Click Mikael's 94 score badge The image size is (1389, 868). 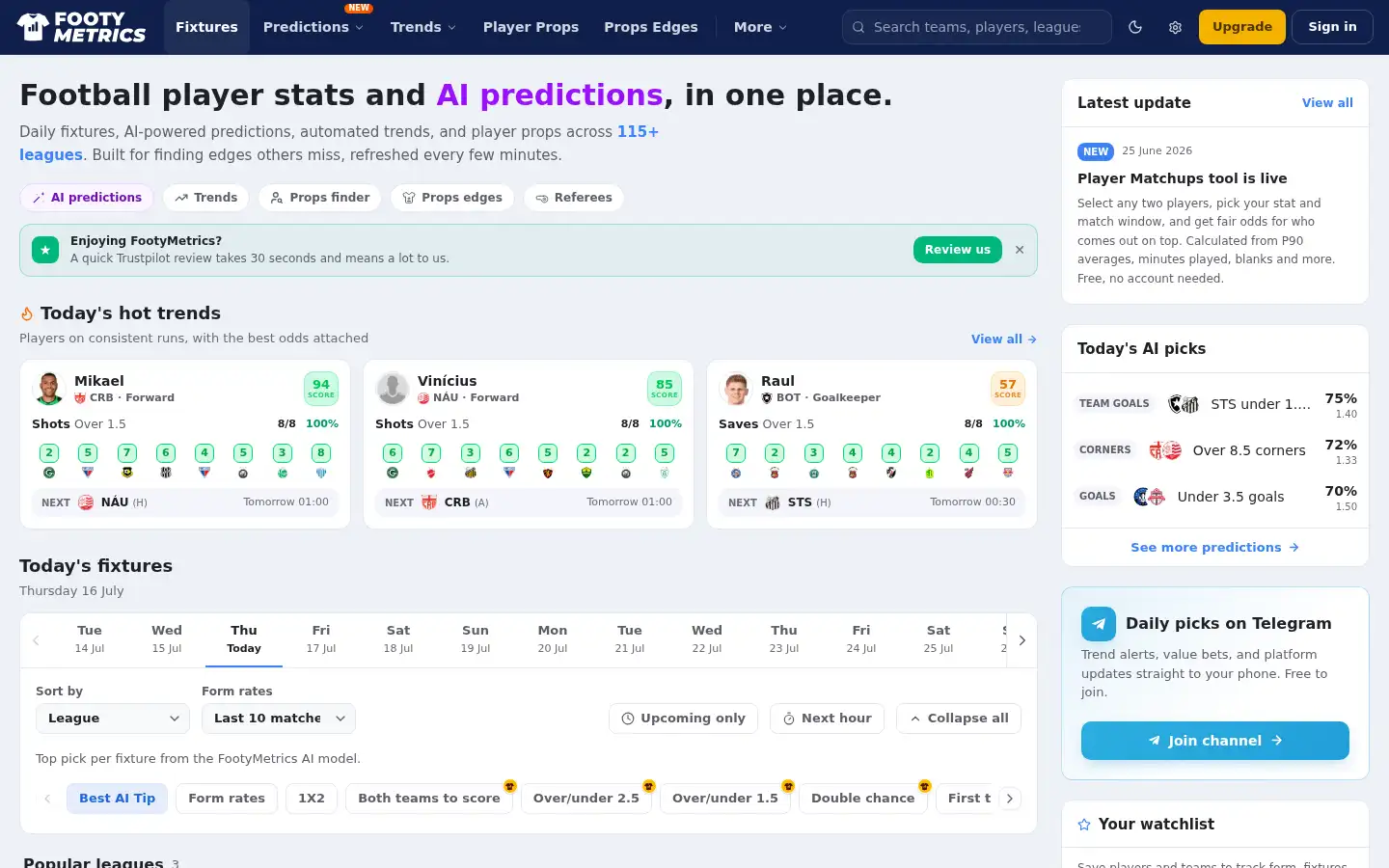[321, 389]
